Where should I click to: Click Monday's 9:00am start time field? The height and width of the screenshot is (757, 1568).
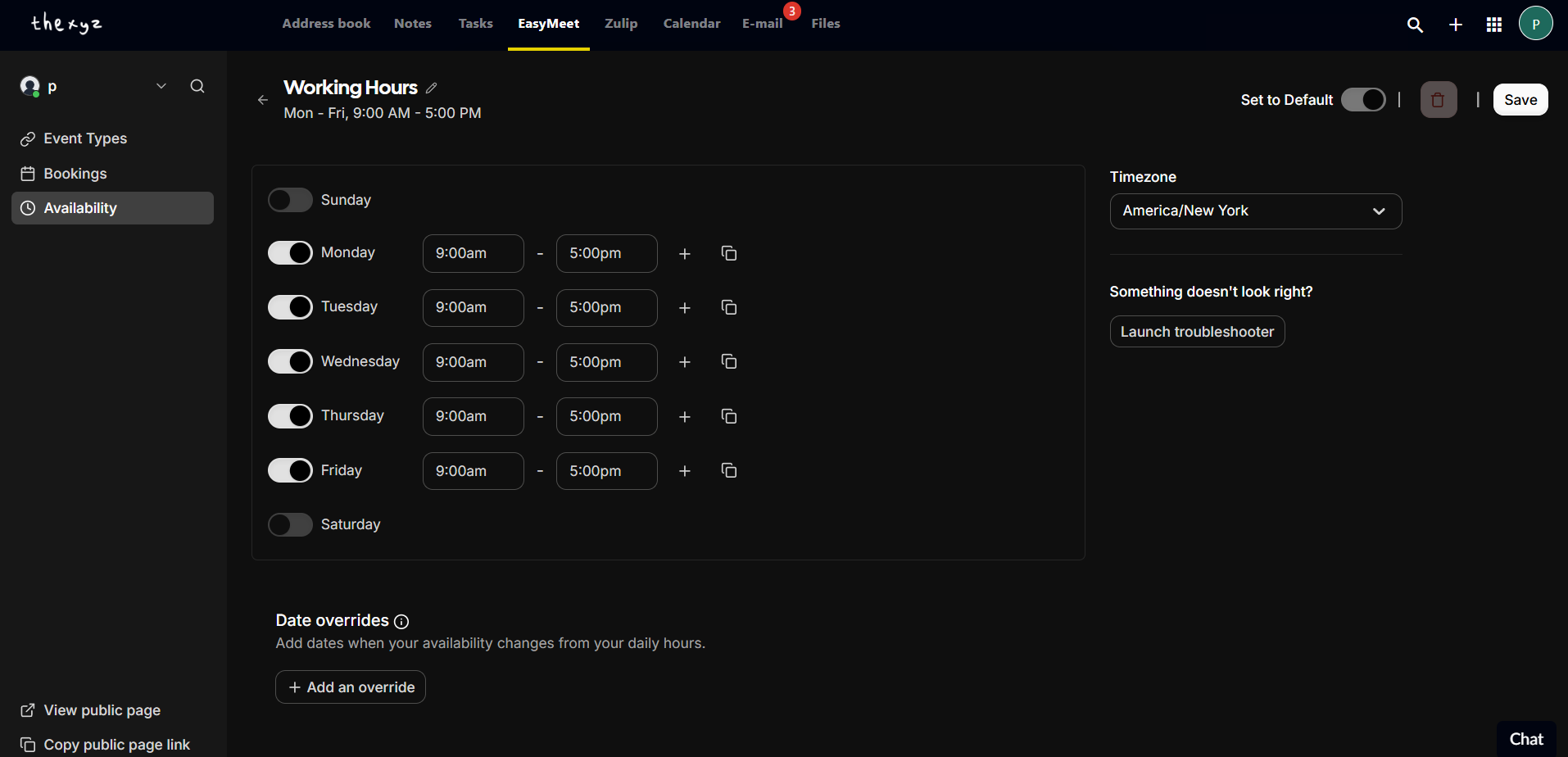click(473, 253)
